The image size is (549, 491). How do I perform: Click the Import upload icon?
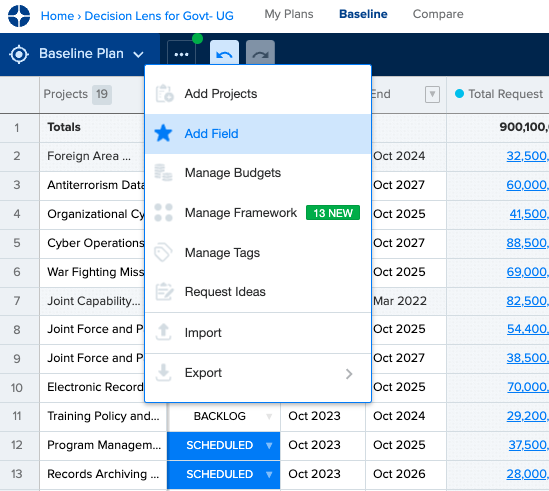pos(164,332)
